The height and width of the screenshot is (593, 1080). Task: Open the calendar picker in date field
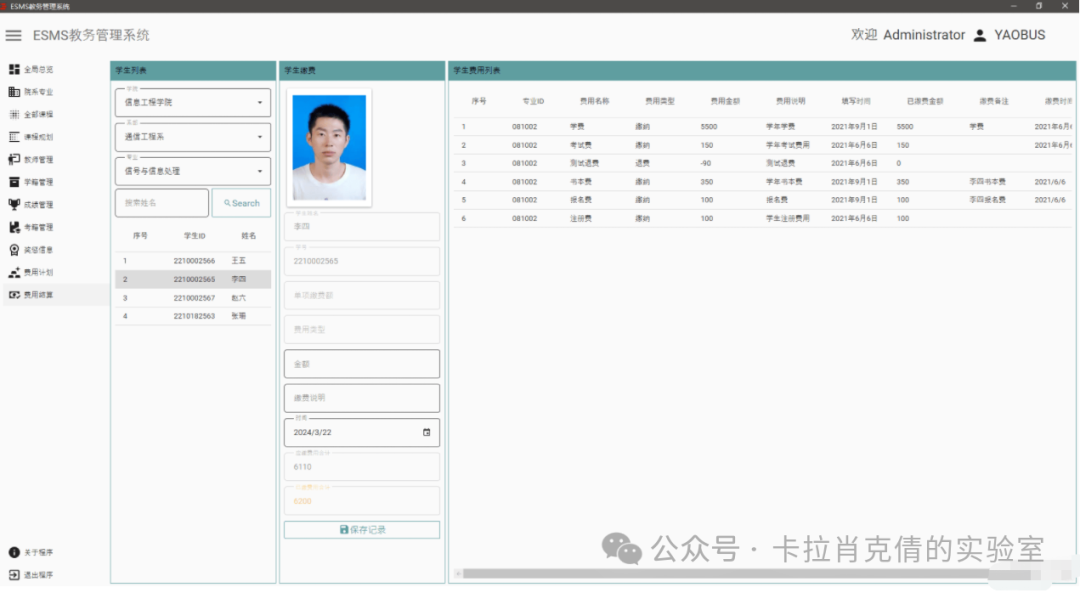427,433
